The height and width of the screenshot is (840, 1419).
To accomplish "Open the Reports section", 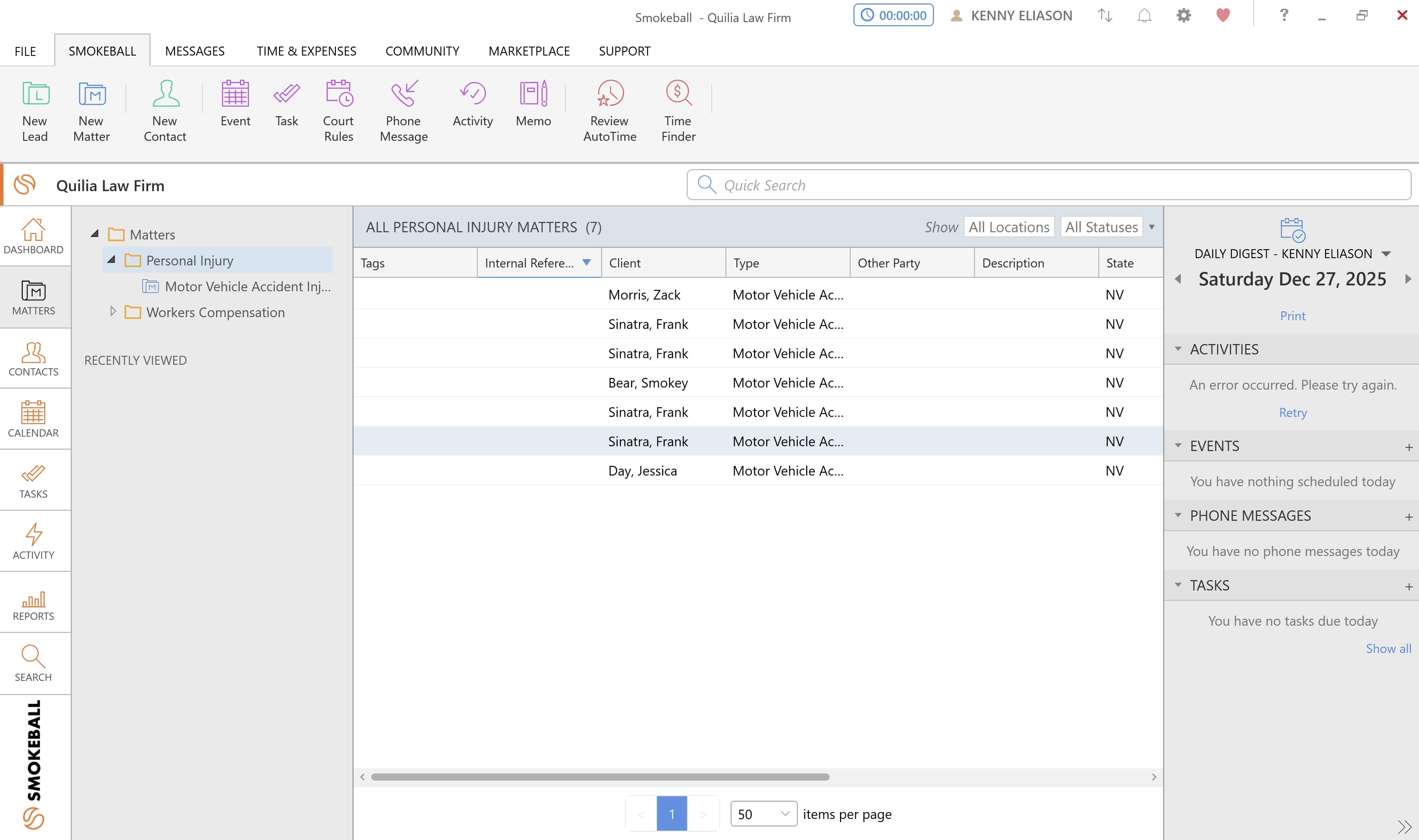I will [x=33, y=602].
